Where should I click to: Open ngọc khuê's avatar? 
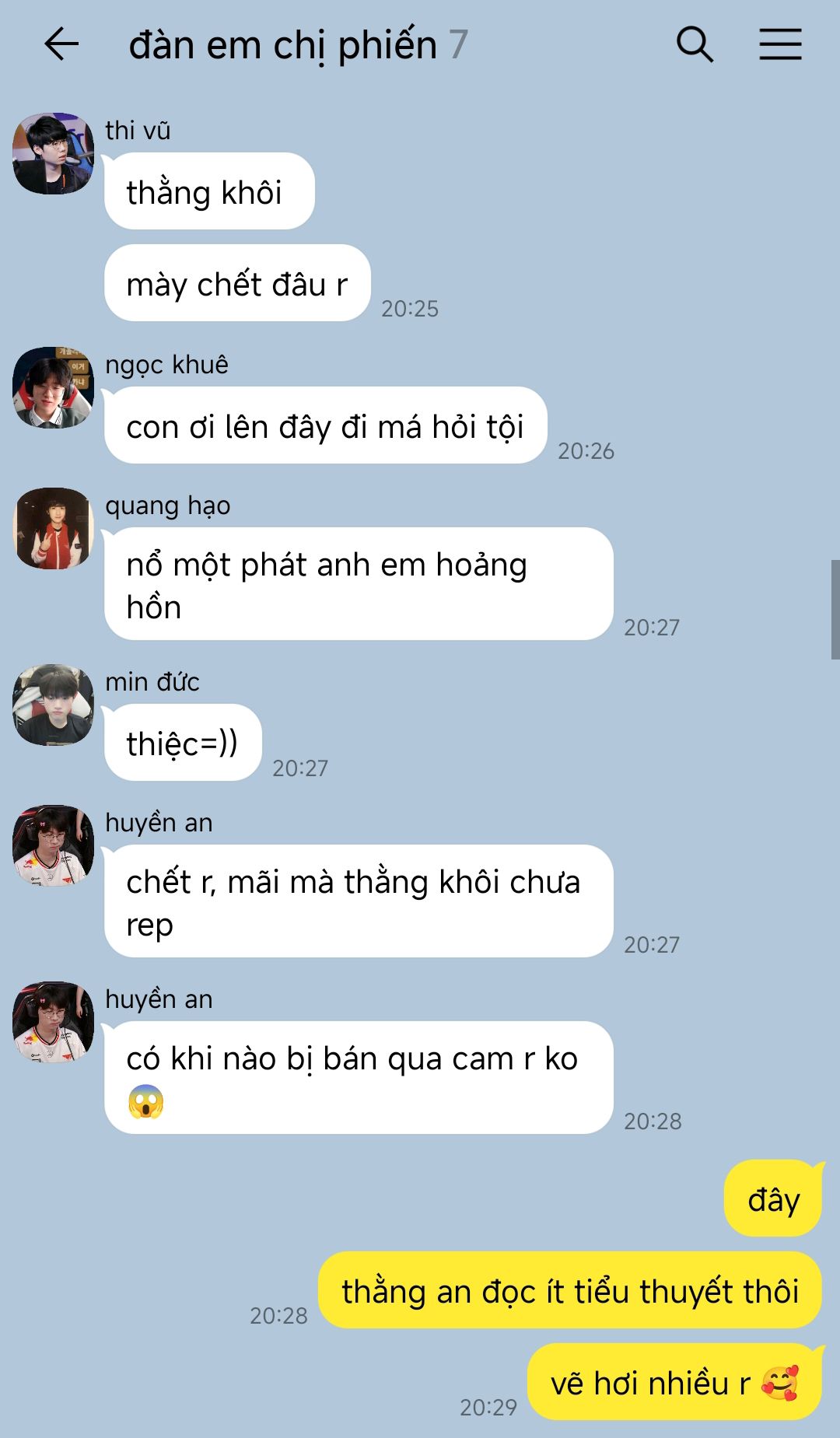click(54, 387)
